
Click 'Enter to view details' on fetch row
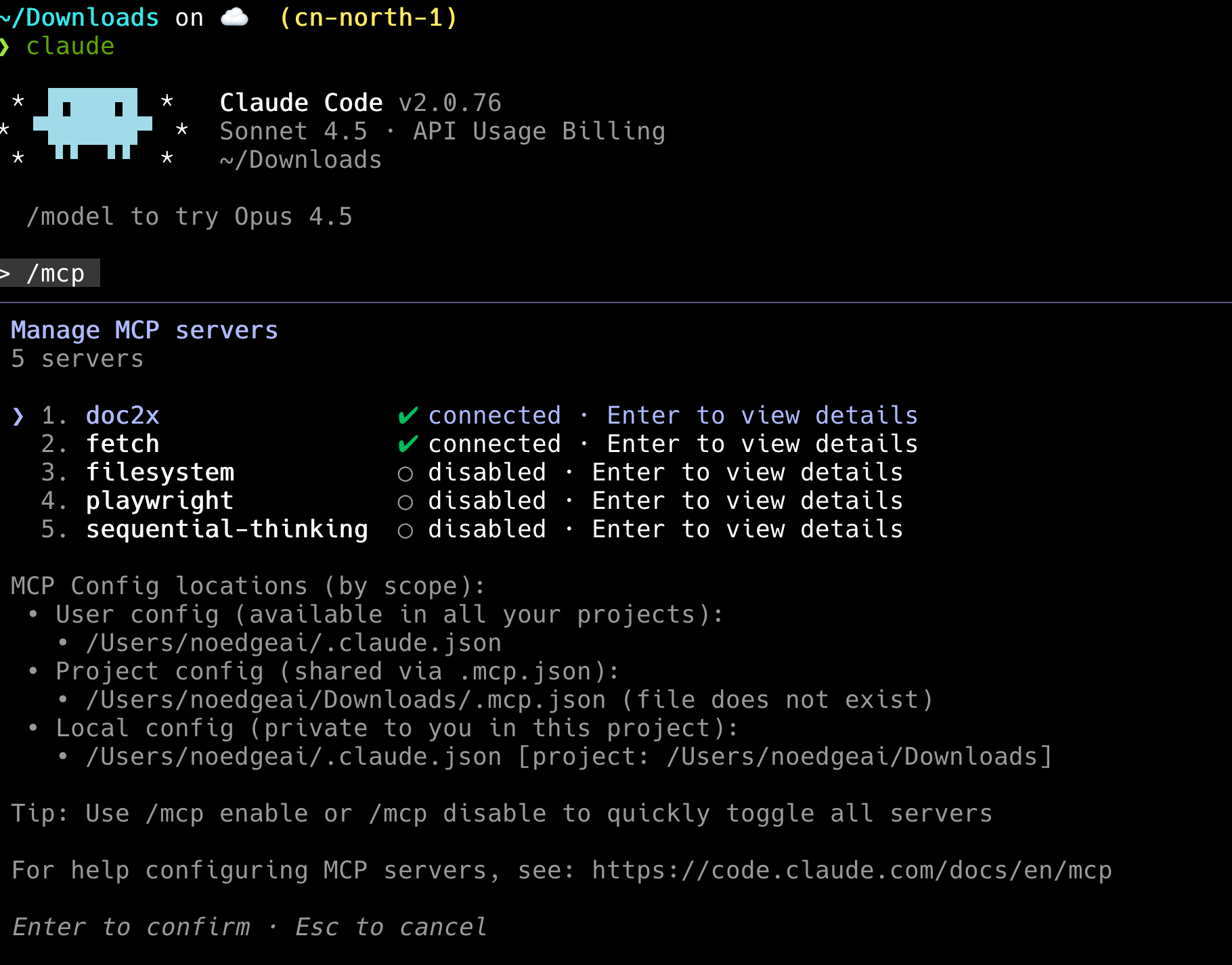coord(762,444)
